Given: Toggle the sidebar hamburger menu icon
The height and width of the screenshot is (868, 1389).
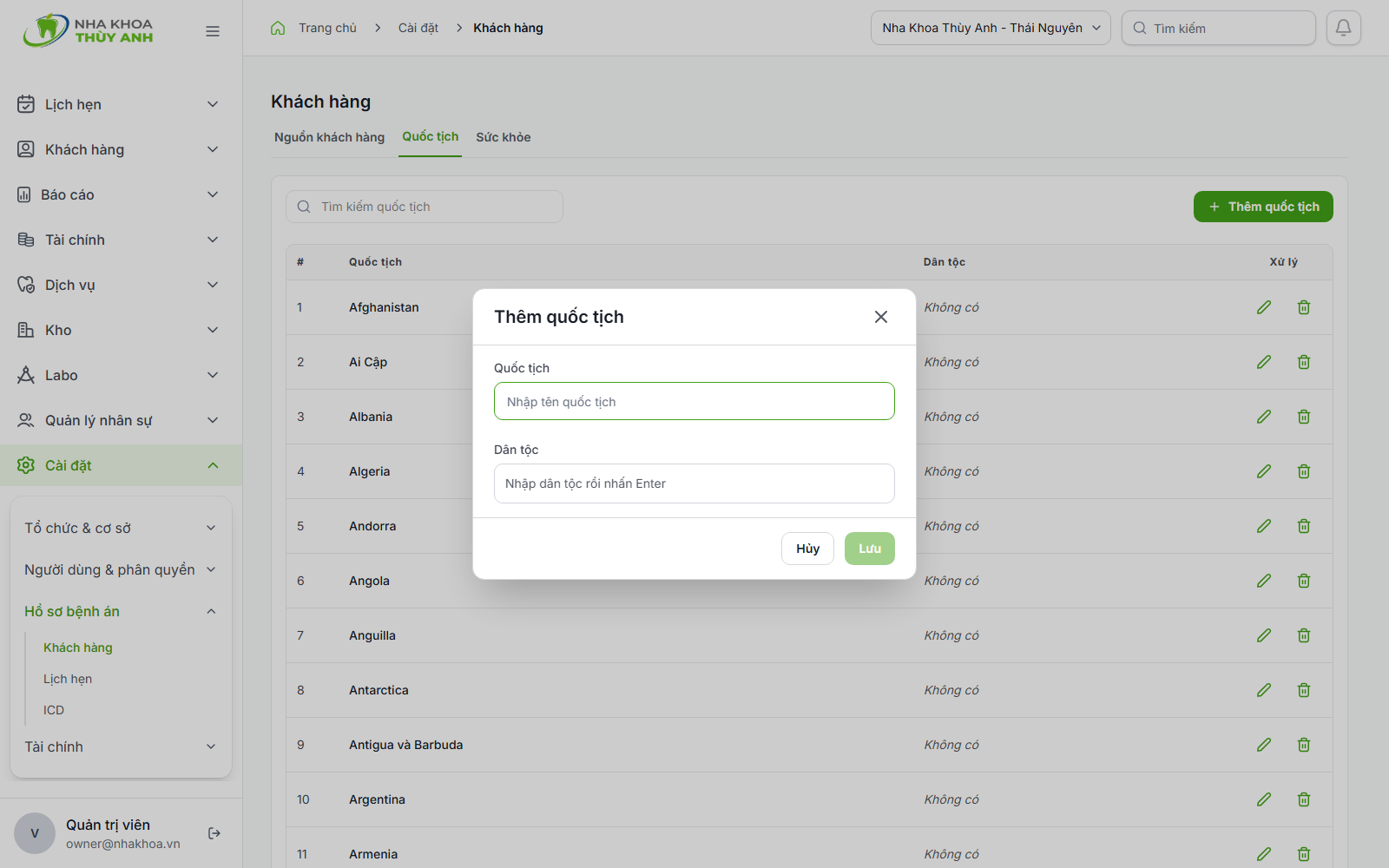Looking at the screenshot, I should pos(213,31).
